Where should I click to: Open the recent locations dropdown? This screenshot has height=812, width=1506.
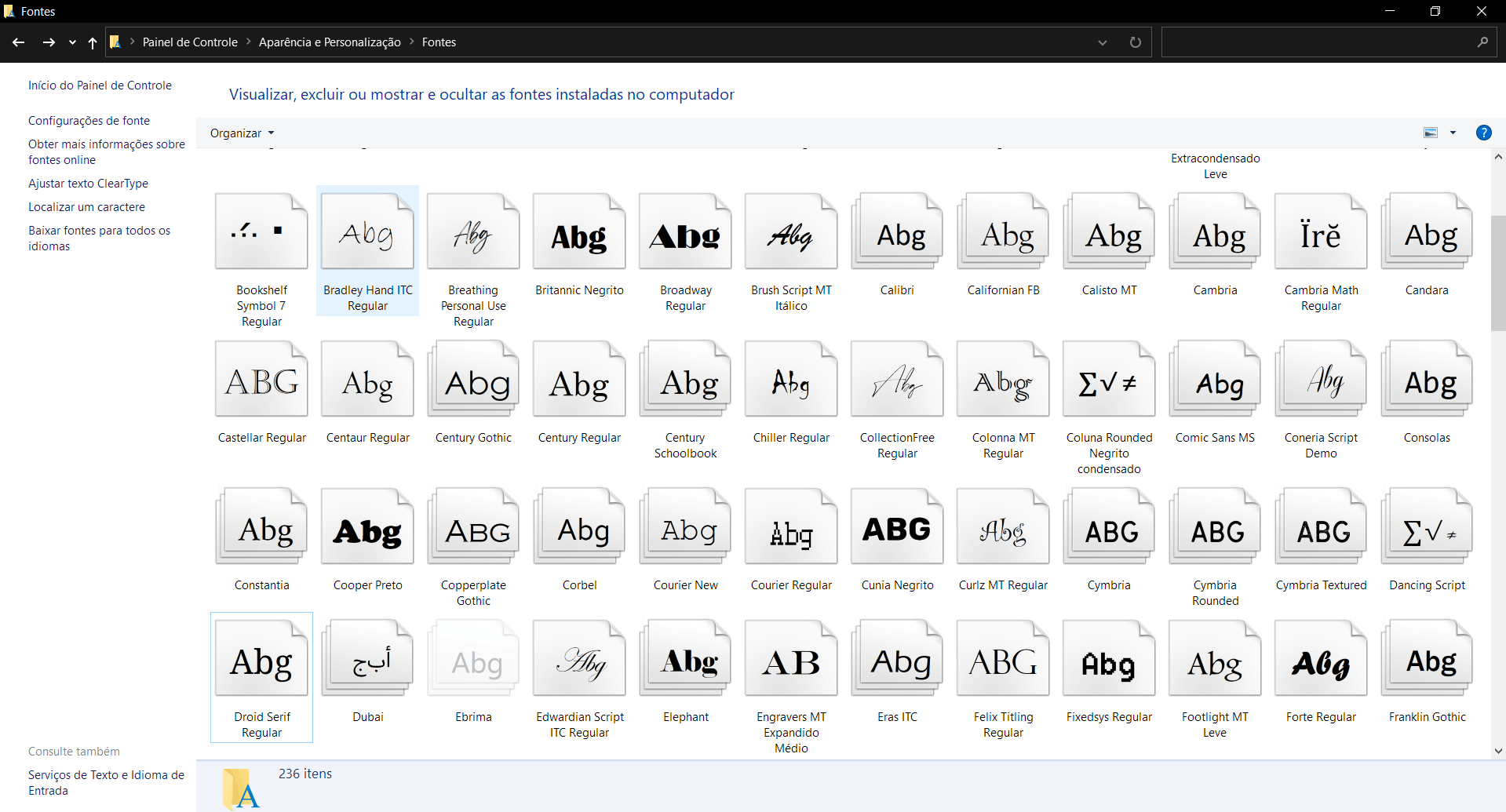click(72, 42)
